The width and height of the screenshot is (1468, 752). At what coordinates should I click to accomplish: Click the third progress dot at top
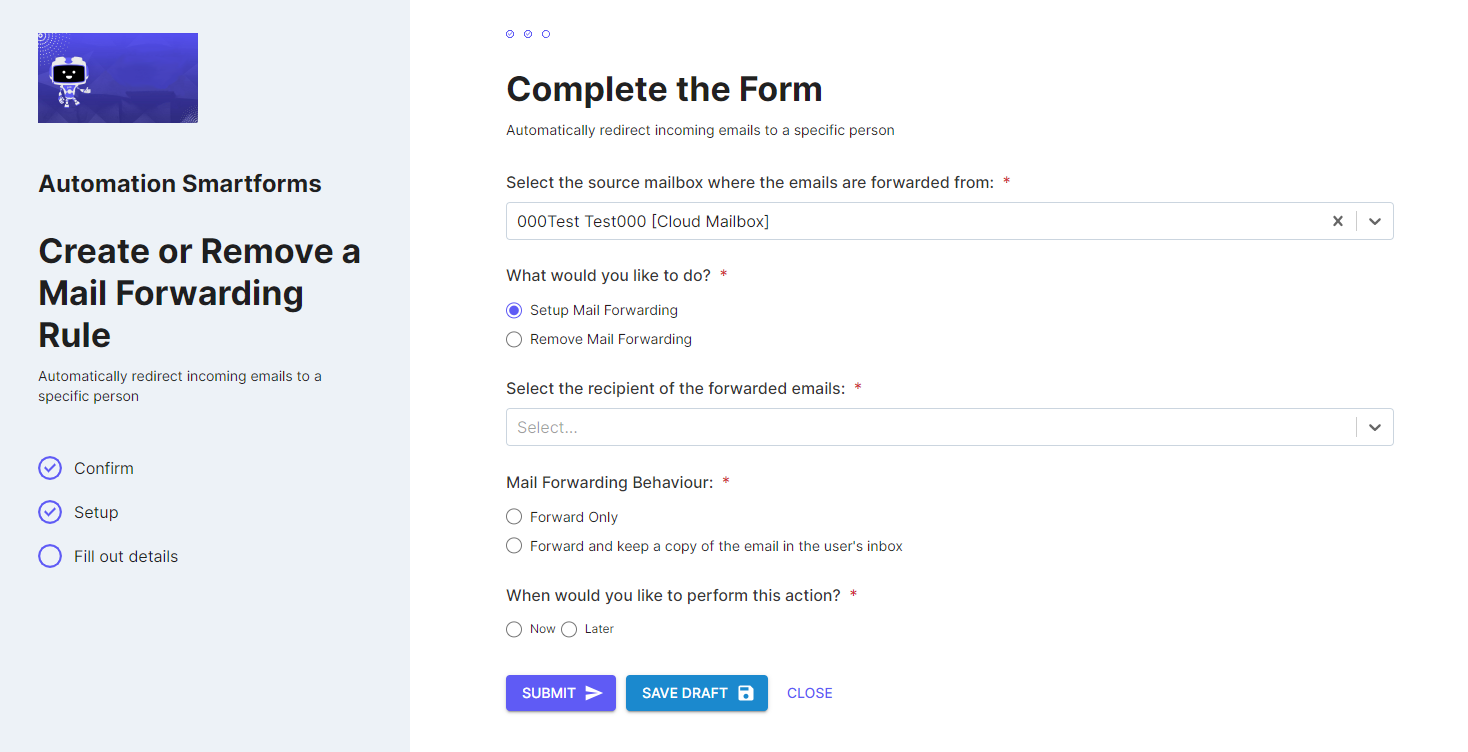coord(546,34)
